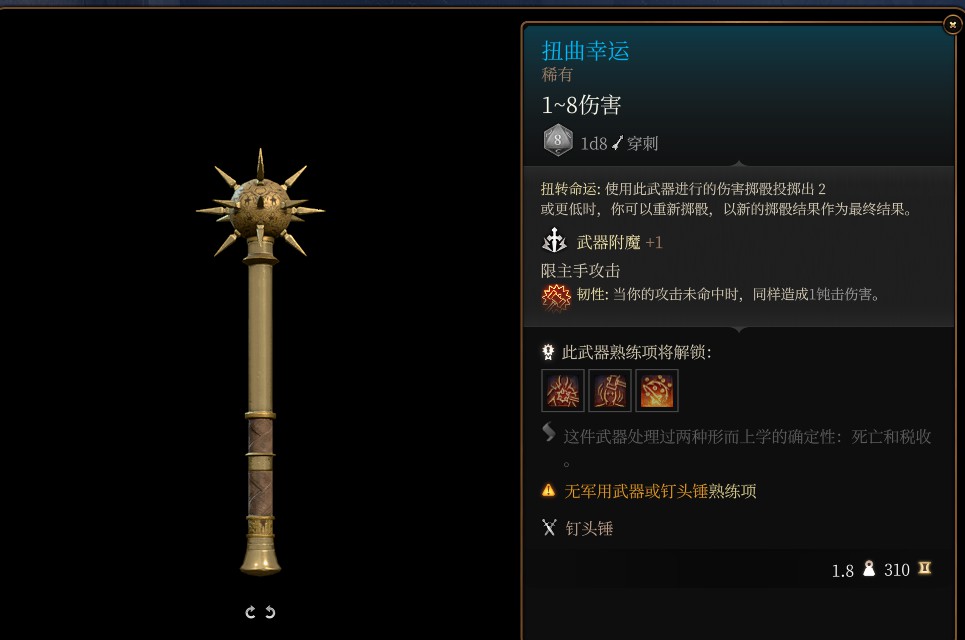965x640 pixels.
Task: Click the spiked mace head model
Action: (260, 203)
